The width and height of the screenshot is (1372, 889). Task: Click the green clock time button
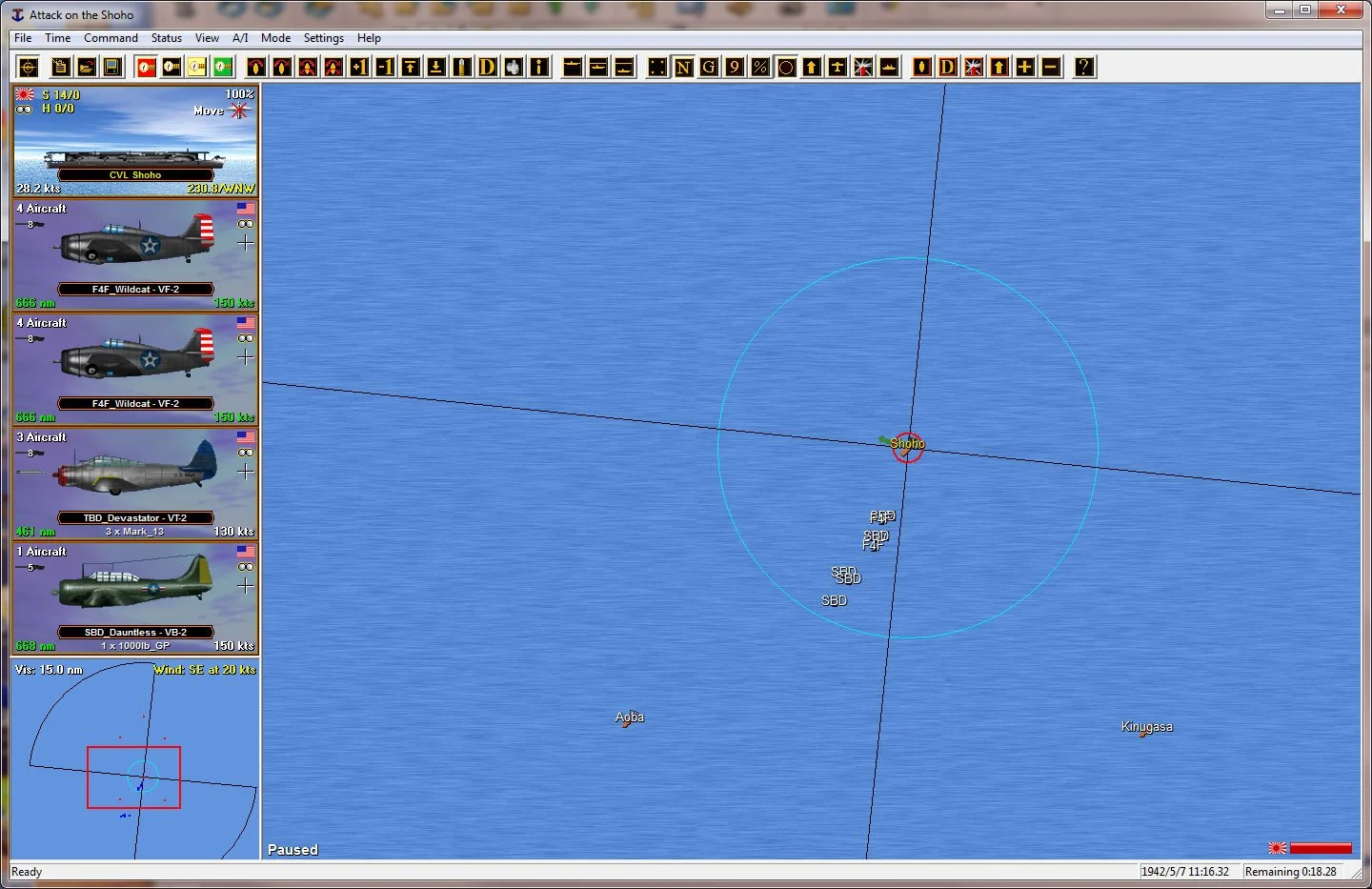(x=223, y=67)
